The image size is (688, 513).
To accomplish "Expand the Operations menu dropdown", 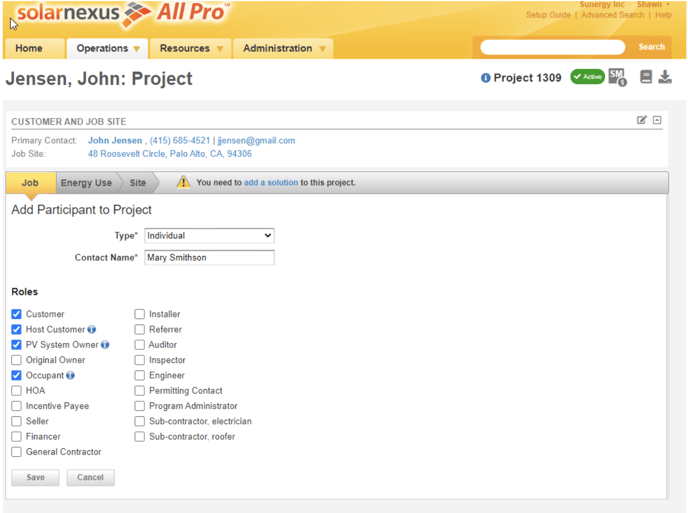I will 107,48.
